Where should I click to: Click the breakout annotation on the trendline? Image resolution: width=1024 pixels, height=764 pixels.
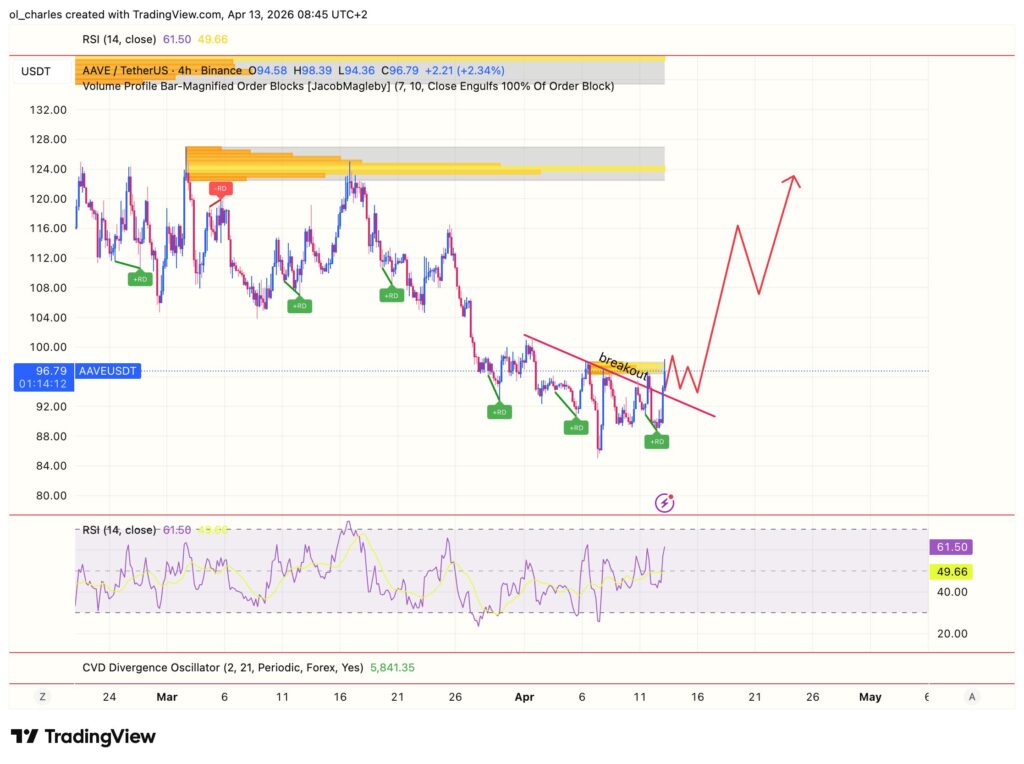(x=622, y=368)
